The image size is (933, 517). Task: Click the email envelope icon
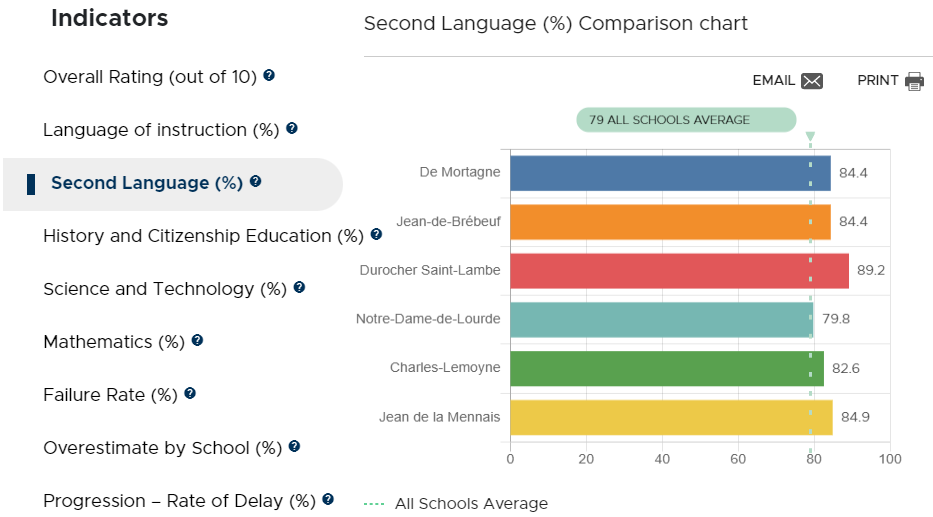point(812,81)
